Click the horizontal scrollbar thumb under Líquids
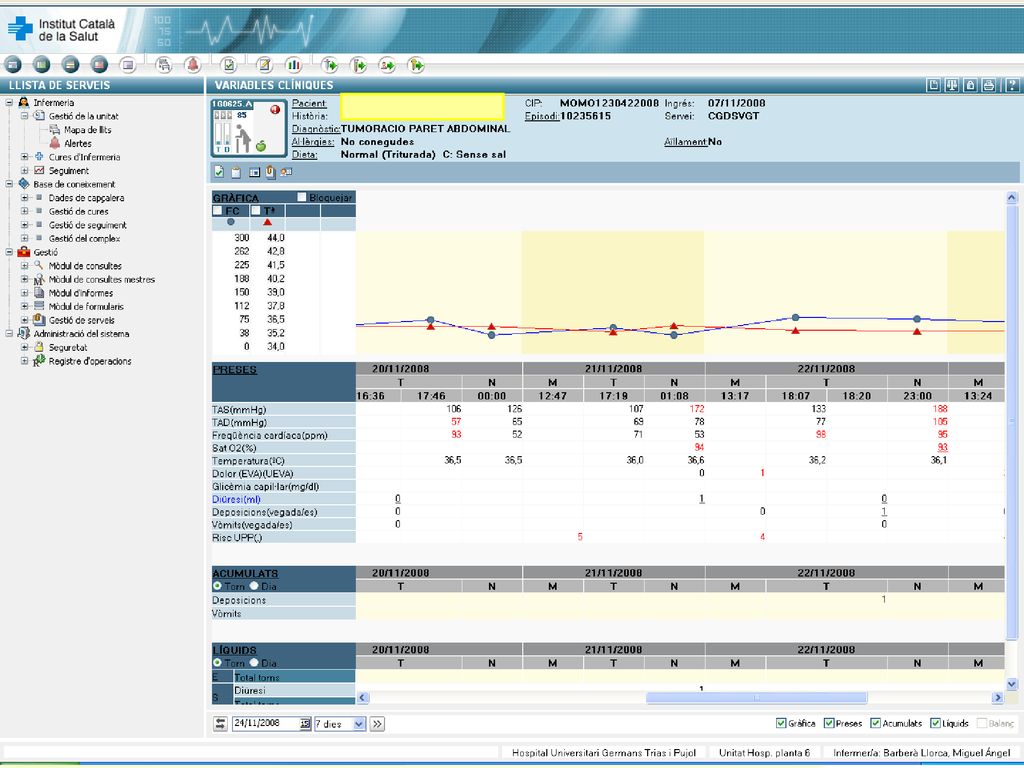Image resolution: width=1024 pixels, height=768 pixels. [x=756, y=697]
